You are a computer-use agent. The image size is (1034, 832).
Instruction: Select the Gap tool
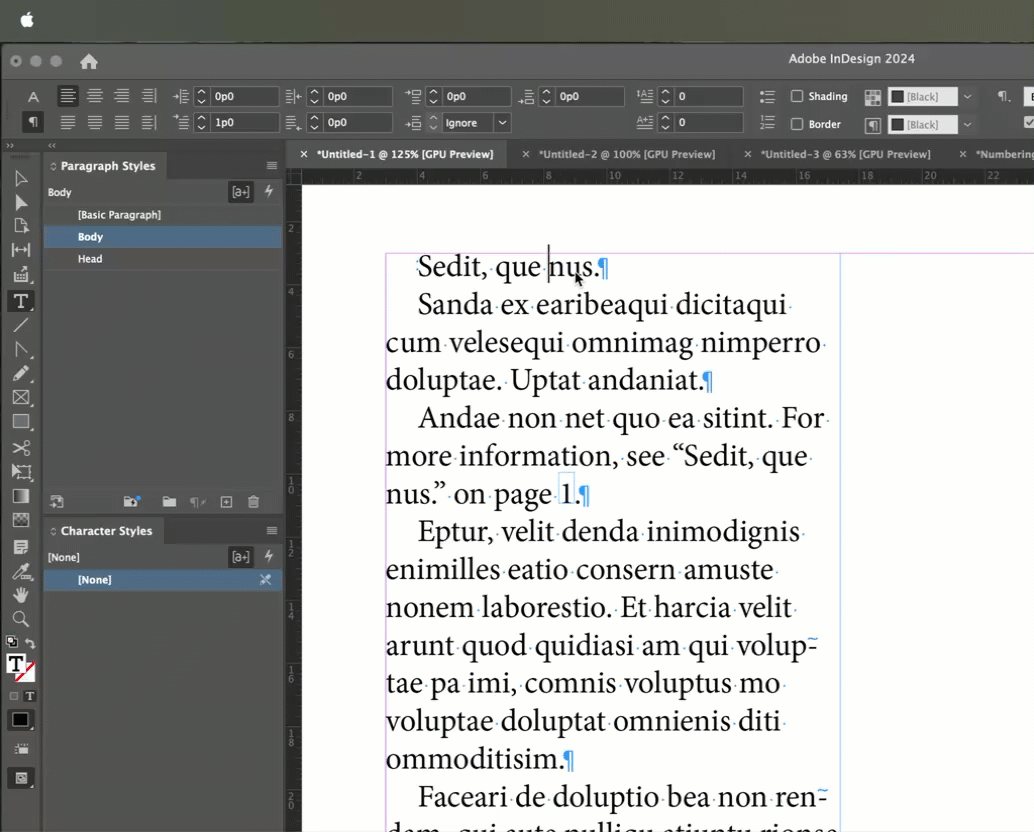tap(20, 250)
